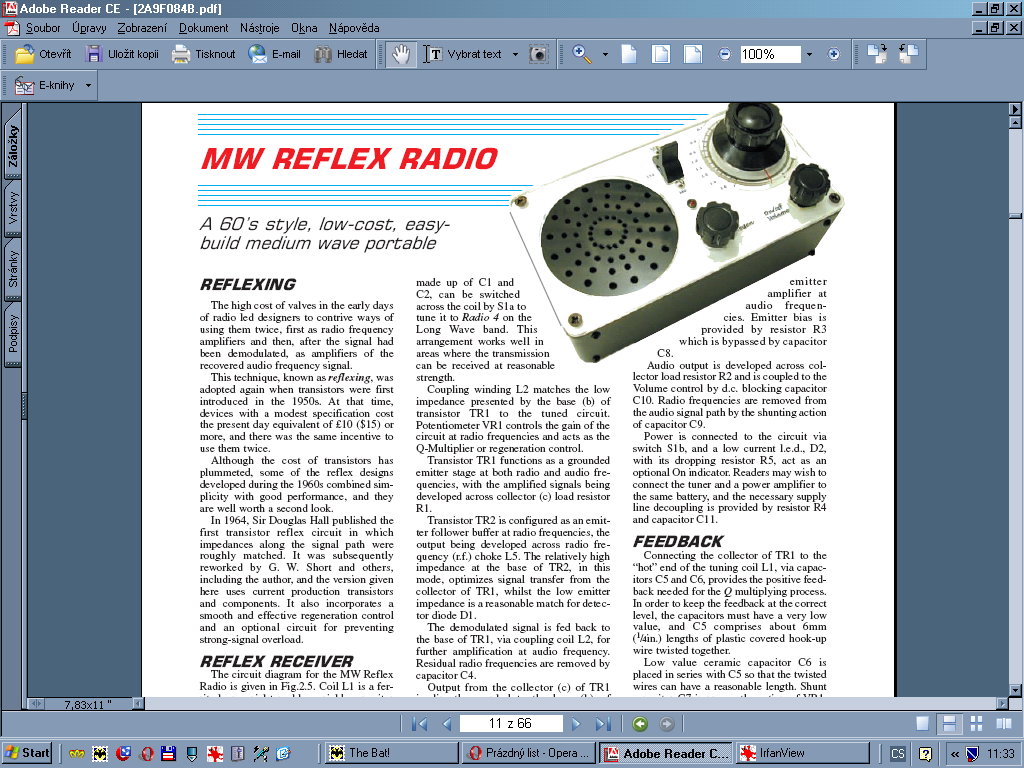The height and width of the screenshot is (768, 1024).
Task: Launch Opera from quick launch
Action: [x=146, y=754]
